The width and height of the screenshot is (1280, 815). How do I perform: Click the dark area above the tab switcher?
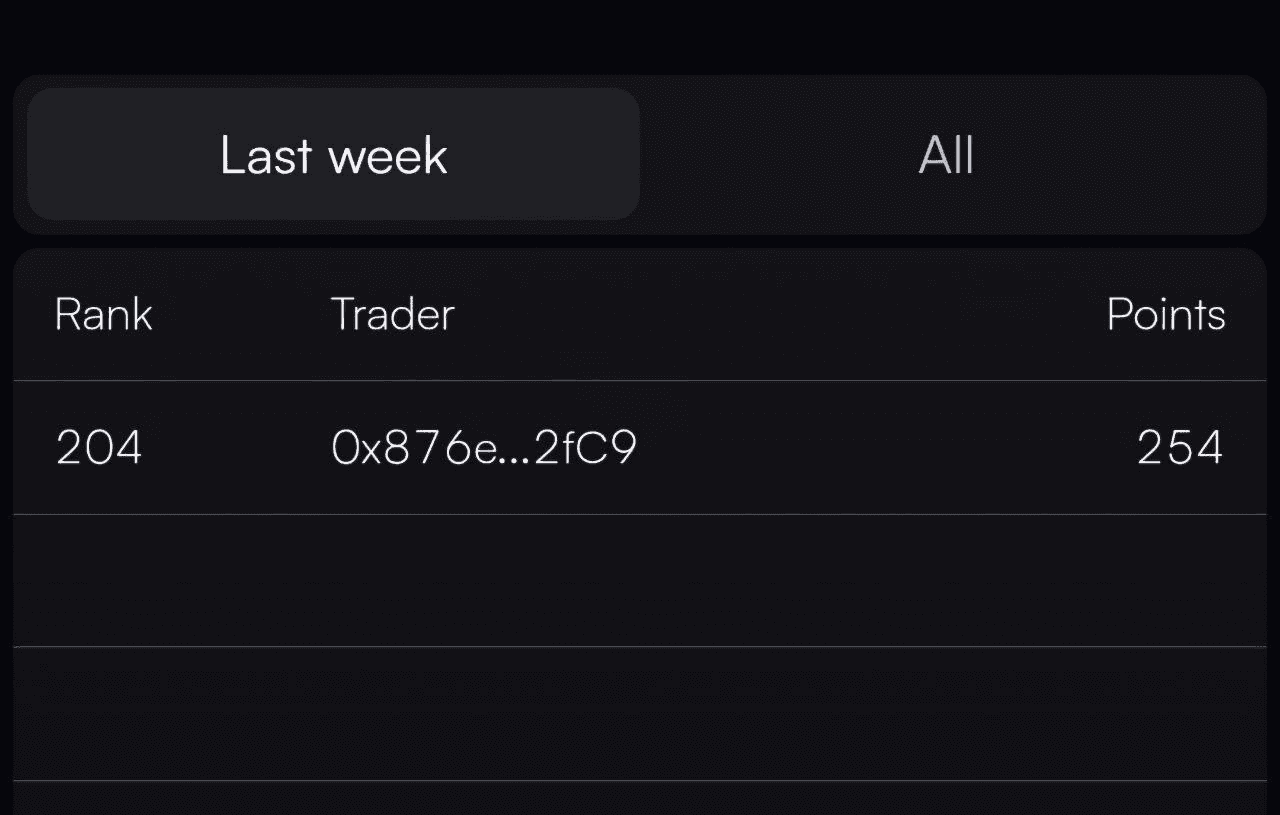pyautogui.click(x=640, y=36)
